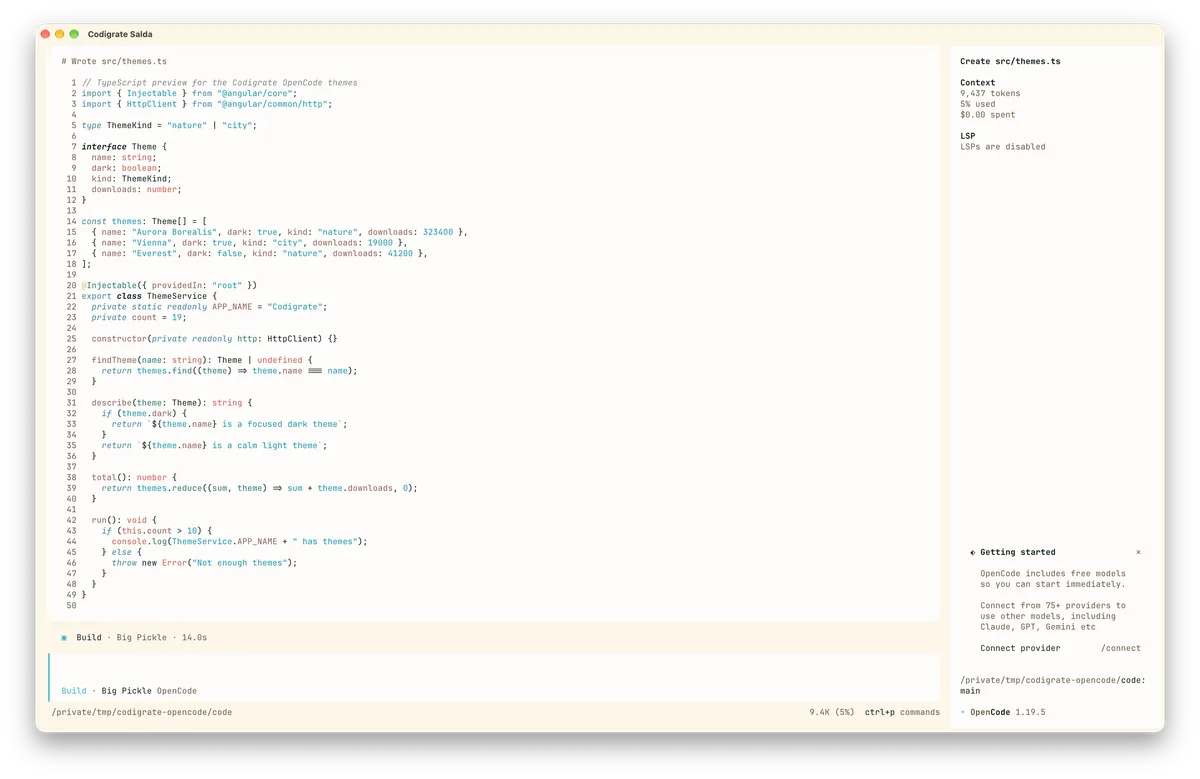Click the "private count = 19;" line
1200x779 pixels.
pyautogui.click(x=138, y=317)
